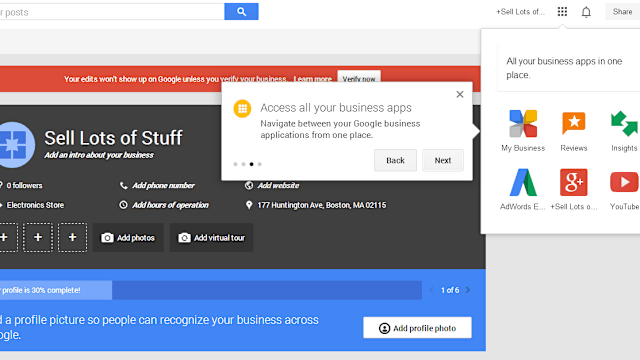640x360 pixels.
Task: Click the 177 Huntington Ave address
Action: [x=322, y=205]
